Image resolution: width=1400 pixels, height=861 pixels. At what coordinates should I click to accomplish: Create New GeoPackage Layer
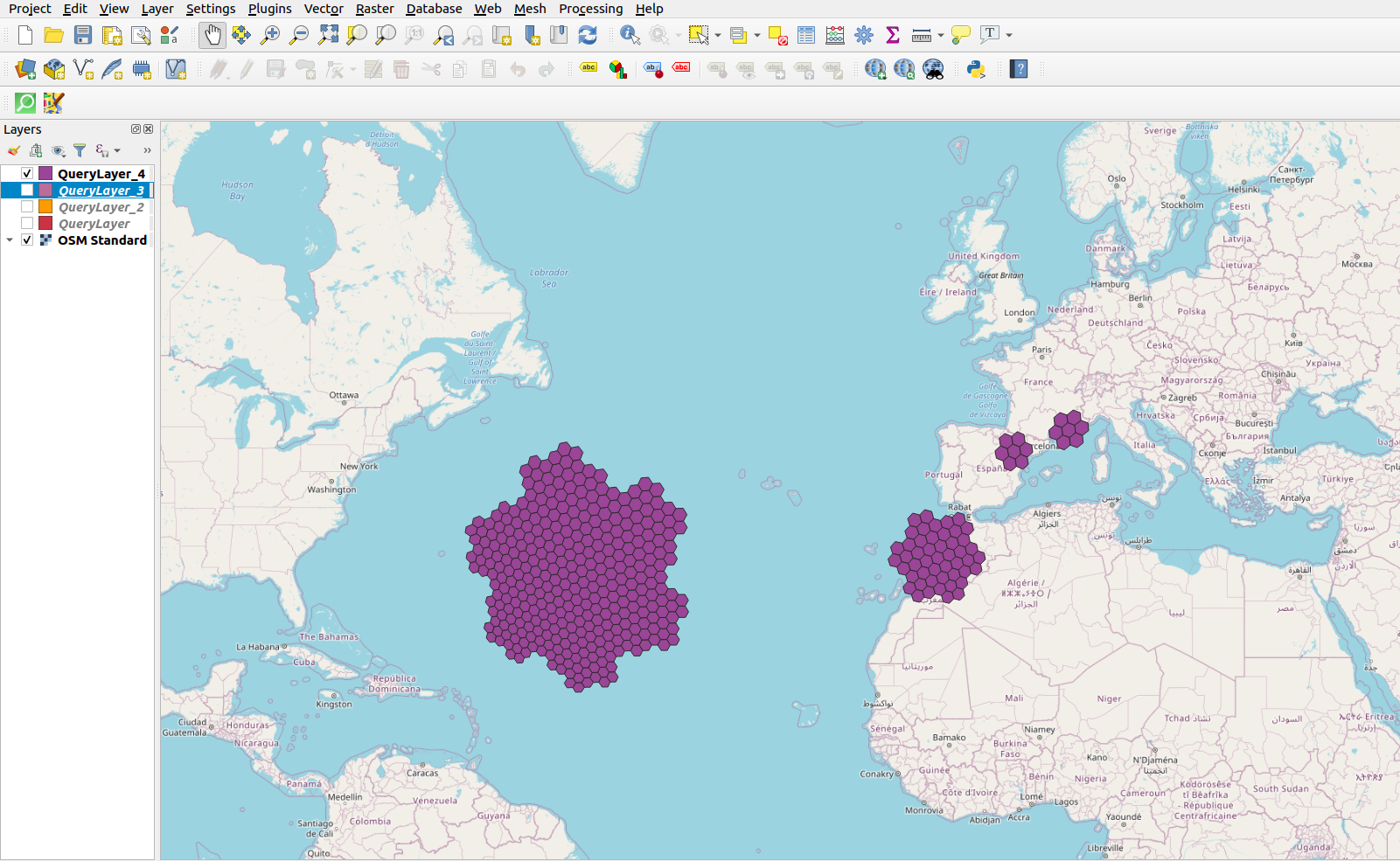pyautogui.click(x=54, y=69)
